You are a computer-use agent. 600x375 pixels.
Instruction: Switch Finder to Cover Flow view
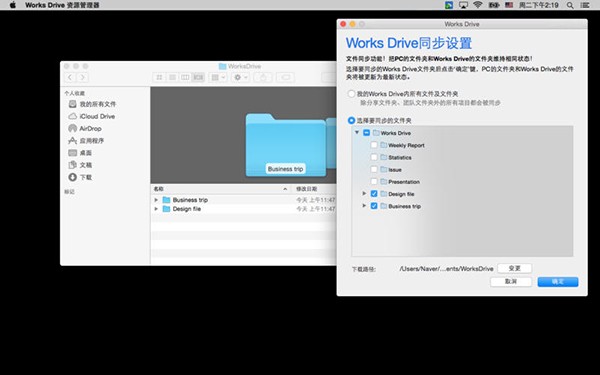pyautogui.click(x=198, y=77)
